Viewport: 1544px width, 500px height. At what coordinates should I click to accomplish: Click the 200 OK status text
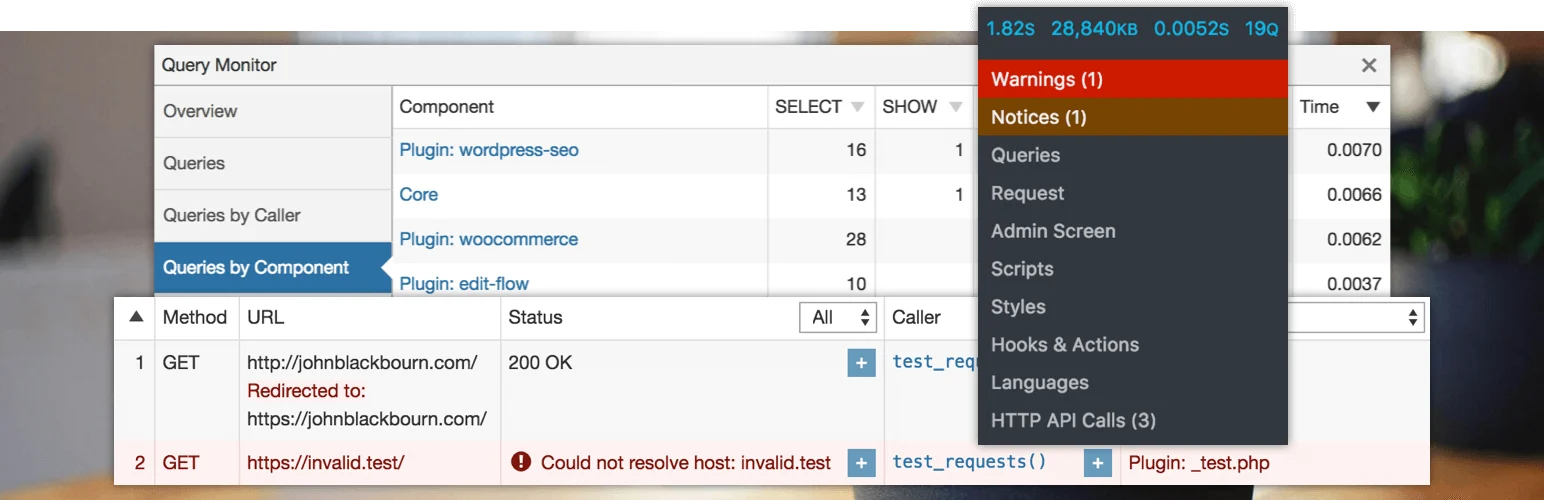540,363
